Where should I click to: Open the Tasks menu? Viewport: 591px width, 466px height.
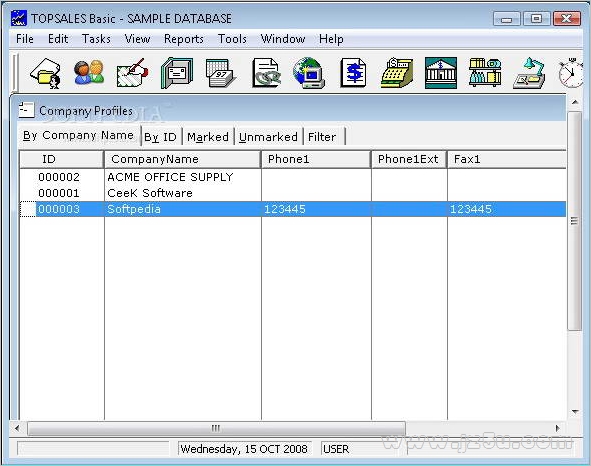96,39
